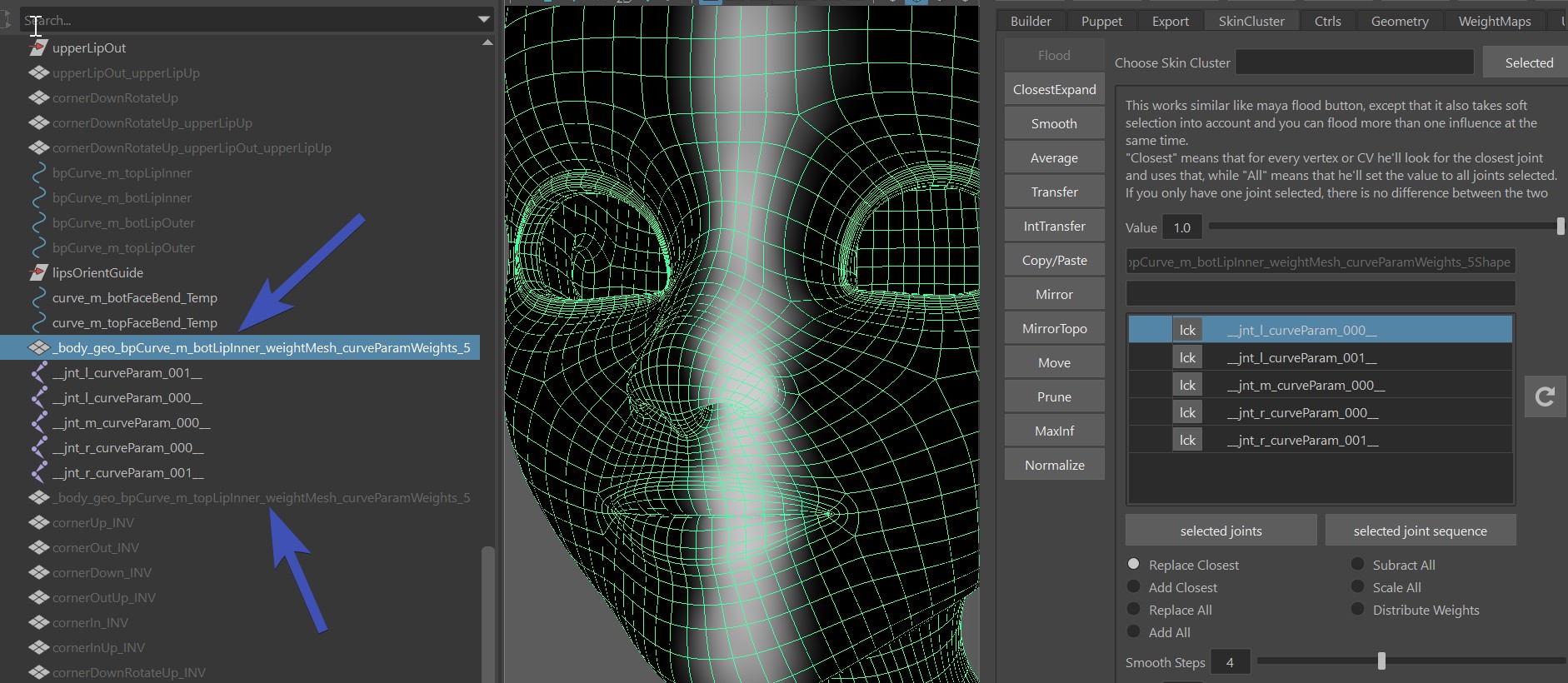This screenshot has width=1568, height=683.
Task: Select the Replace All radio option
Action: click(1133, 609)
